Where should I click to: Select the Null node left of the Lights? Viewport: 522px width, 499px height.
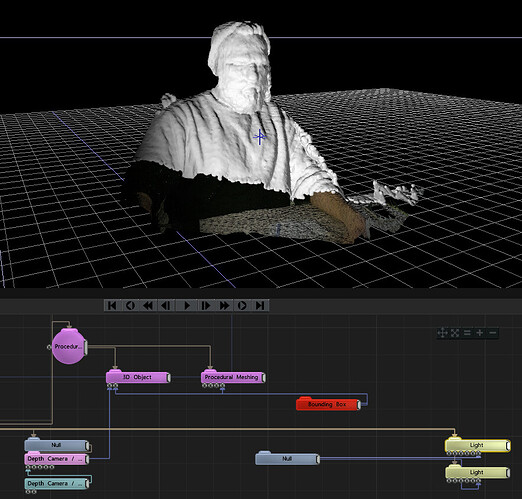click(x=286, y=459)
